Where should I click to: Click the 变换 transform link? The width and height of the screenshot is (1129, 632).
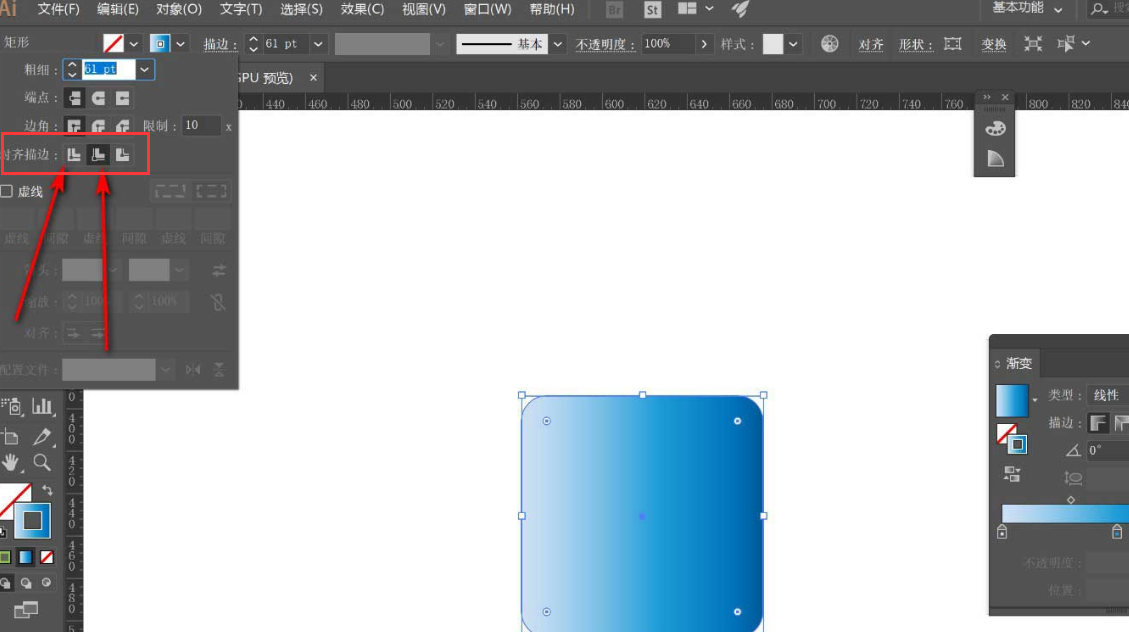click(x=994, y=44)
